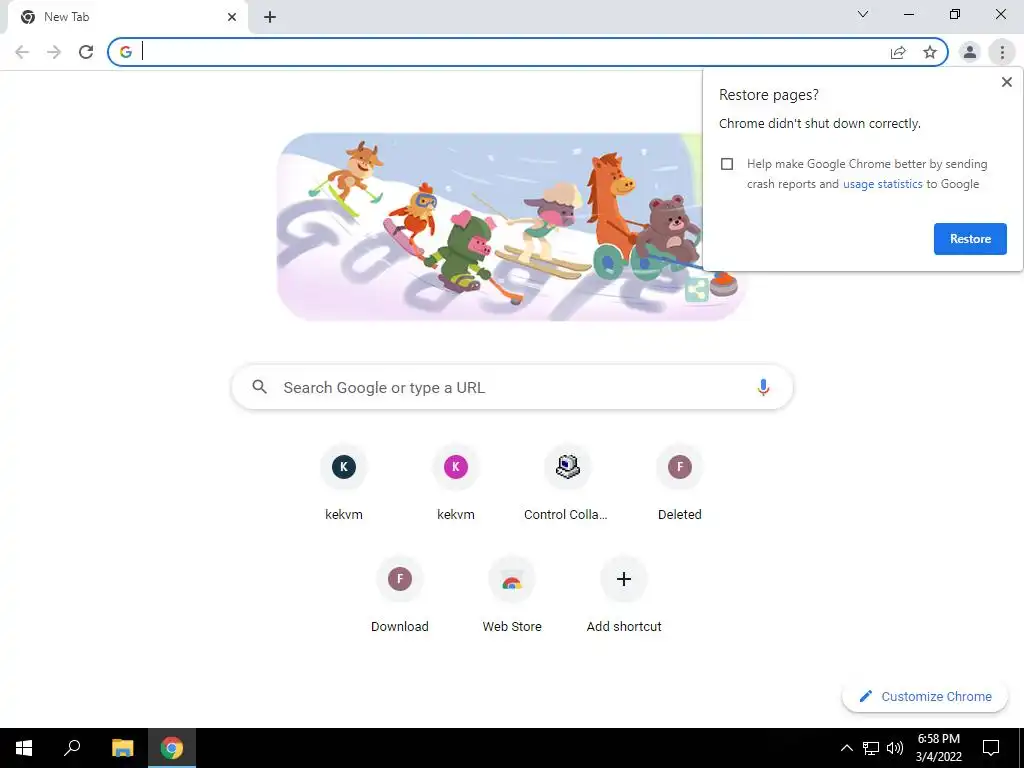Click Customize Chrome button
The width and height of the screenshot is (1024, 768).
pos(925,697)
